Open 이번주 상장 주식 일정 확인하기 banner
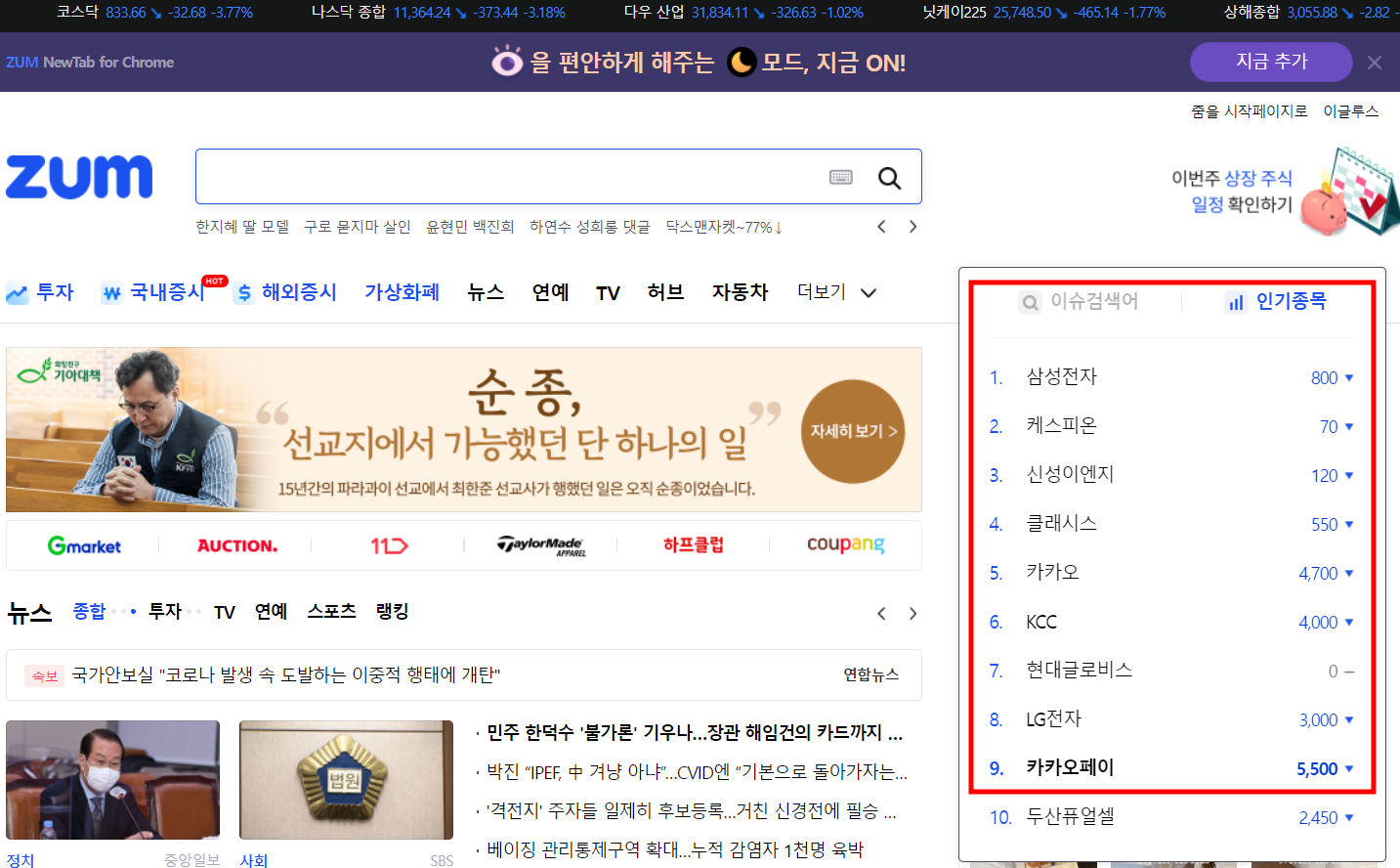Screen dimensions: 1400x868 pos(1284,191)
